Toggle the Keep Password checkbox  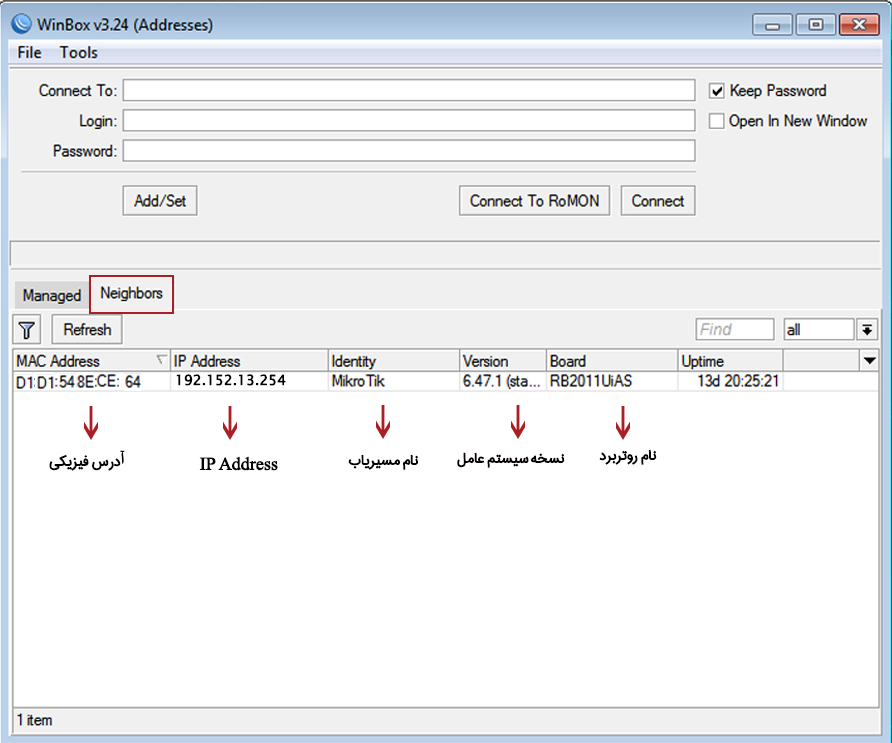coord(716,91)
